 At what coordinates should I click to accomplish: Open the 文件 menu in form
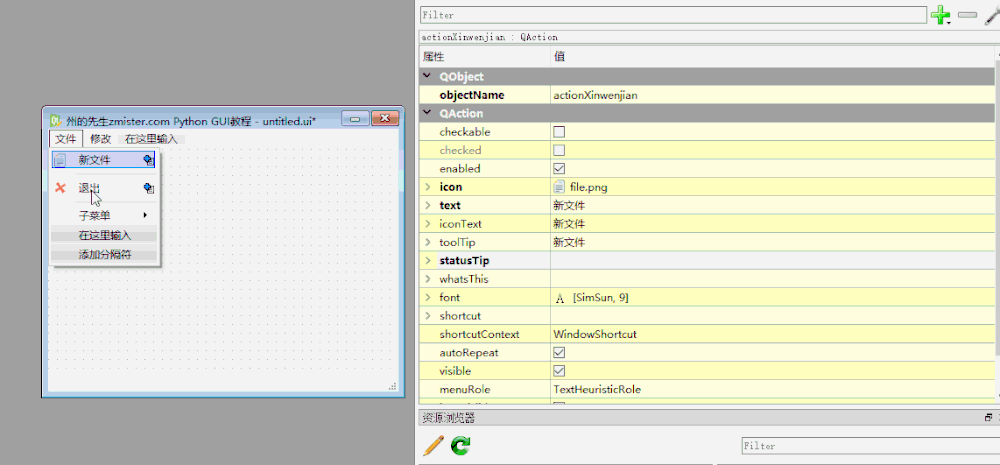(66, 139)
